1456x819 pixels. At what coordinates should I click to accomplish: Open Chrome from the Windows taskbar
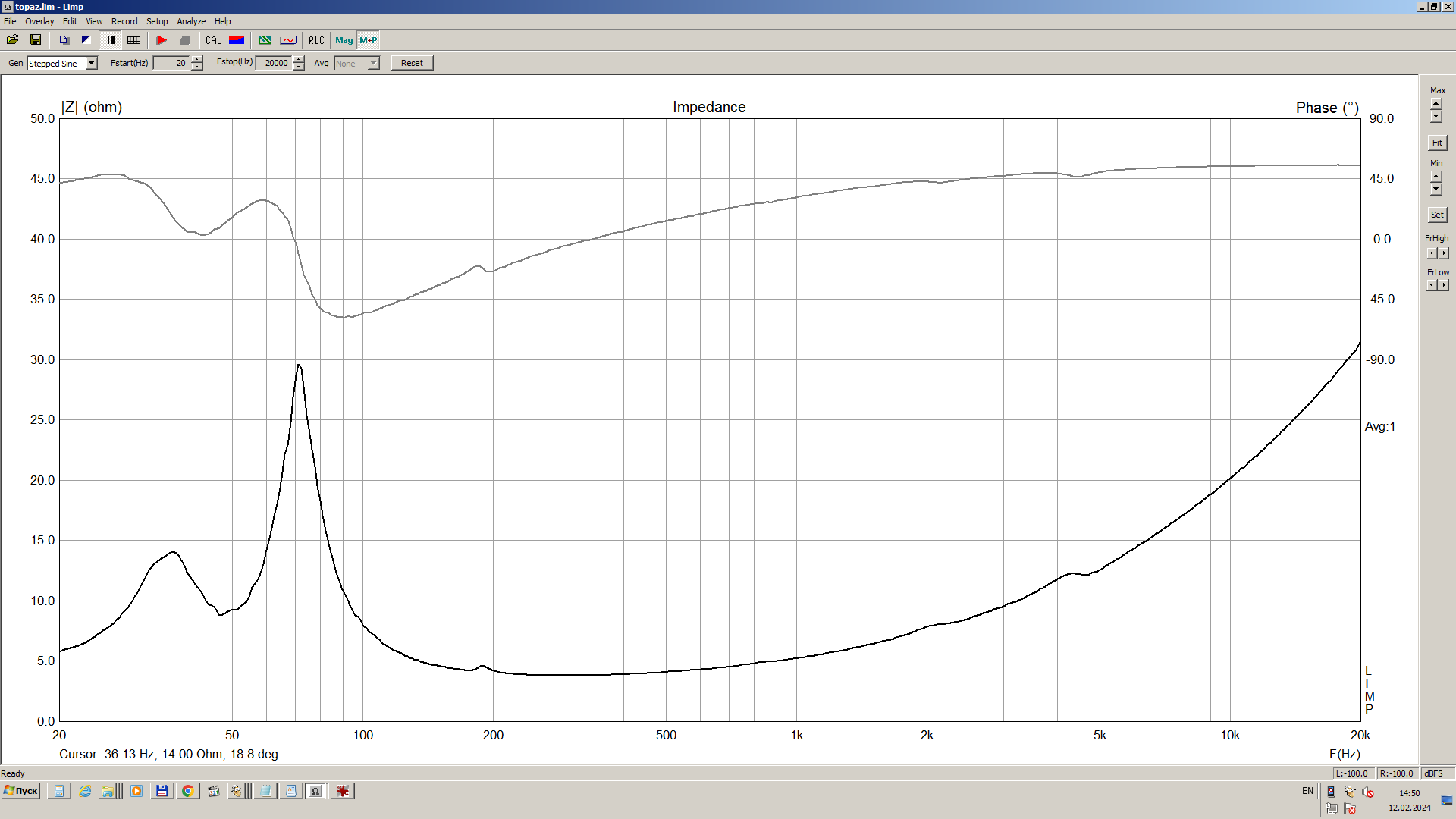click(187, 791)
